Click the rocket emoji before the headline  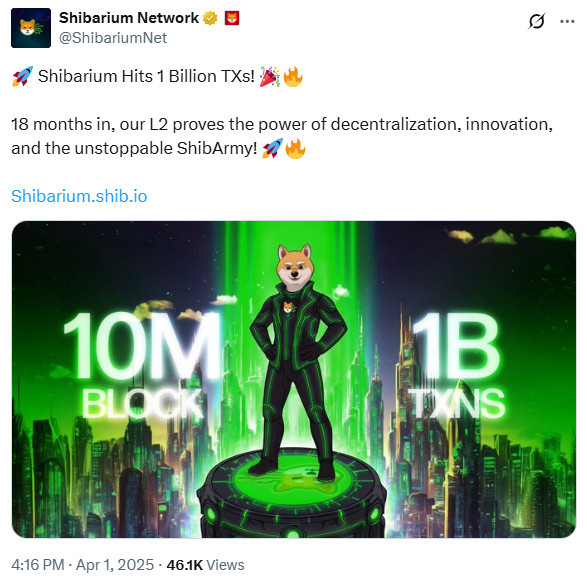[22, 76]
